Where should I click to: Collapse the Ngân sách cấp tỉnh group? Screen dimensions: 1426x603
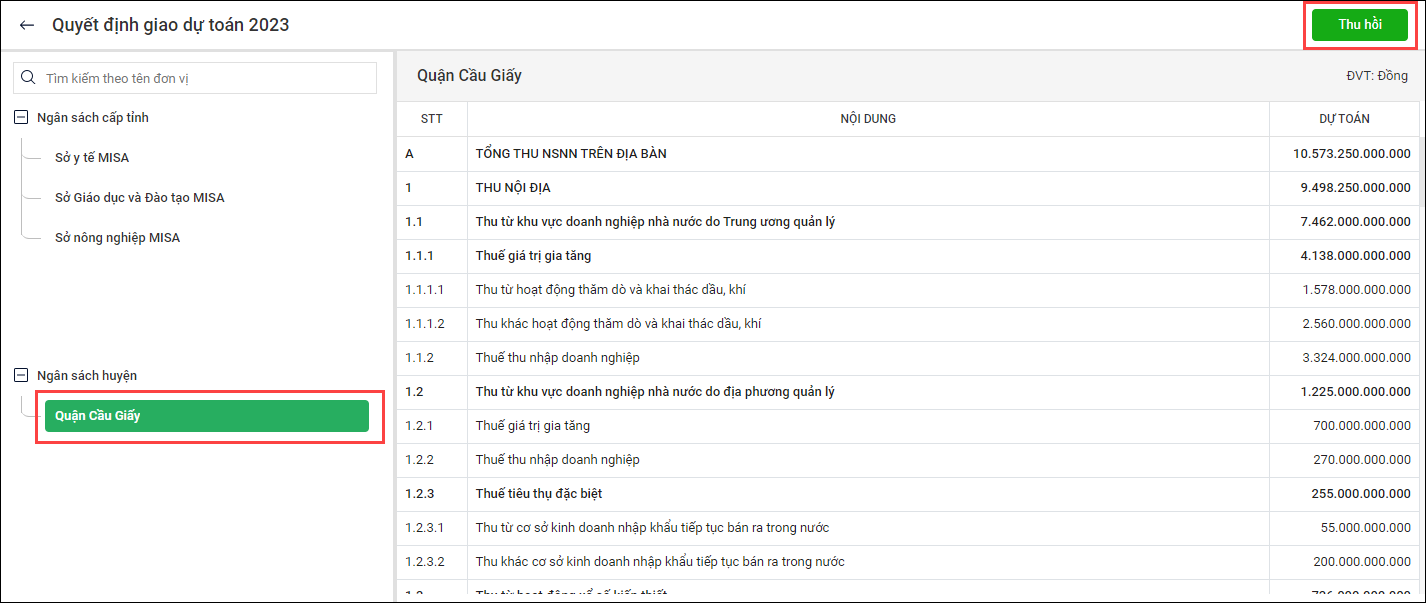21,118
